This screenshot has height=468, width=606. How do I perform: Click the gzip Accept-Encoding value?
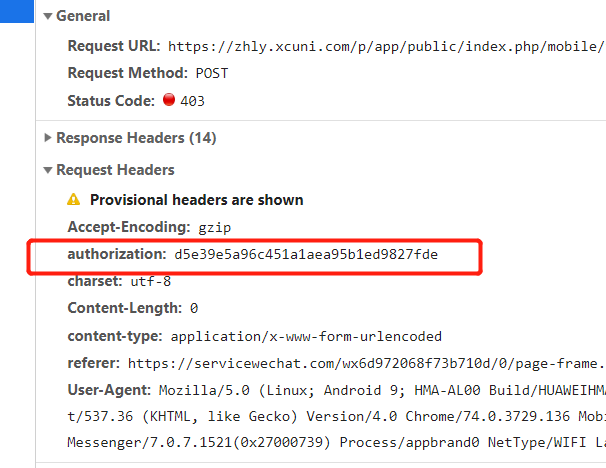(x=214, y=227)
